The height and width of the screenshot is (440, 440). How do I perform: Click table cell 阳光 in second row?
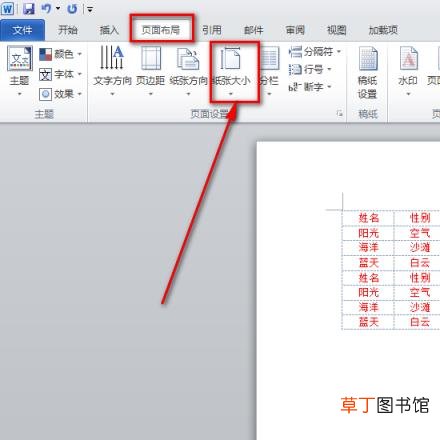click(368, 233)
